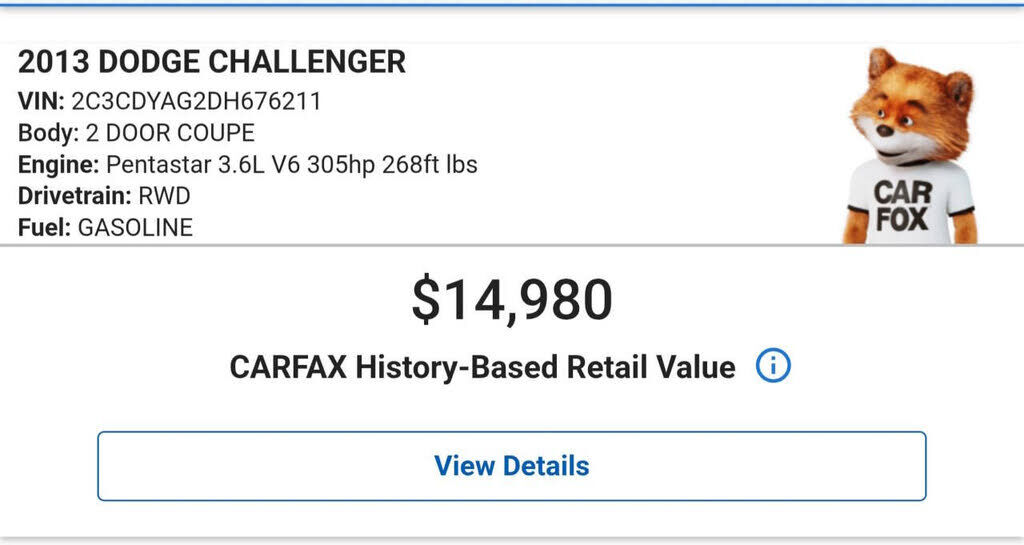This screenshot has width=1024, height=545.
Task: Click the 305hp horsepower text
Action: [334, 164]
